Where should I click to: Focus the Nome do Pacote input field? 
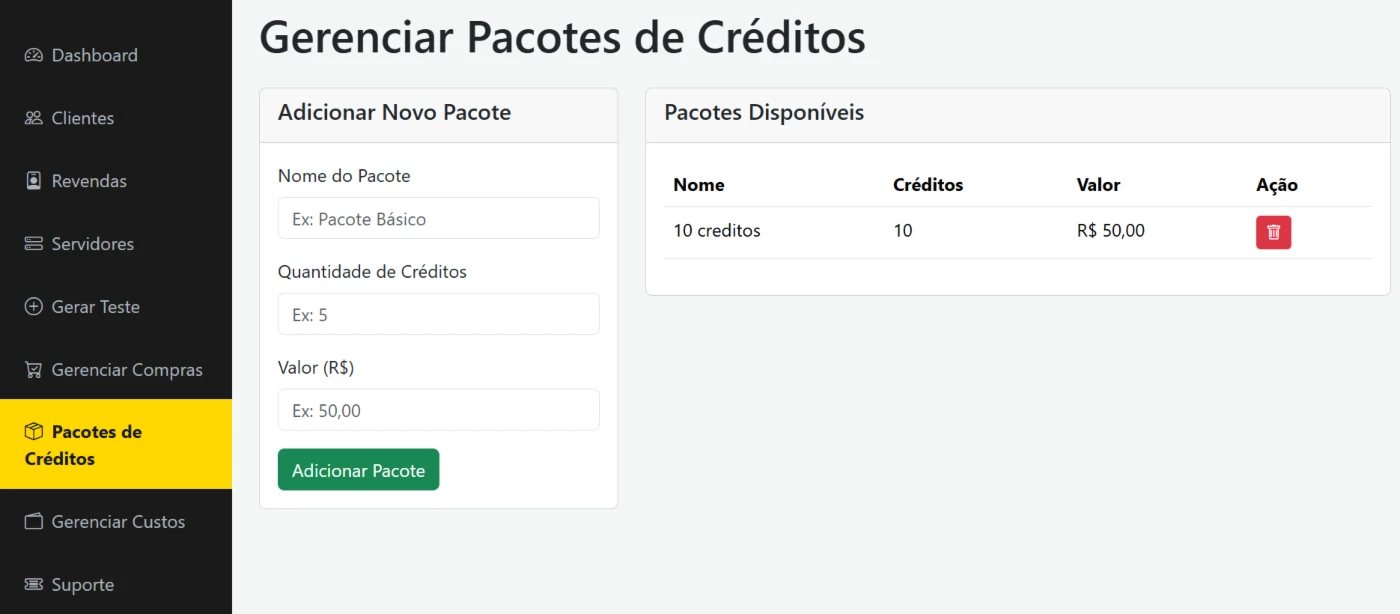pos(439,218)
